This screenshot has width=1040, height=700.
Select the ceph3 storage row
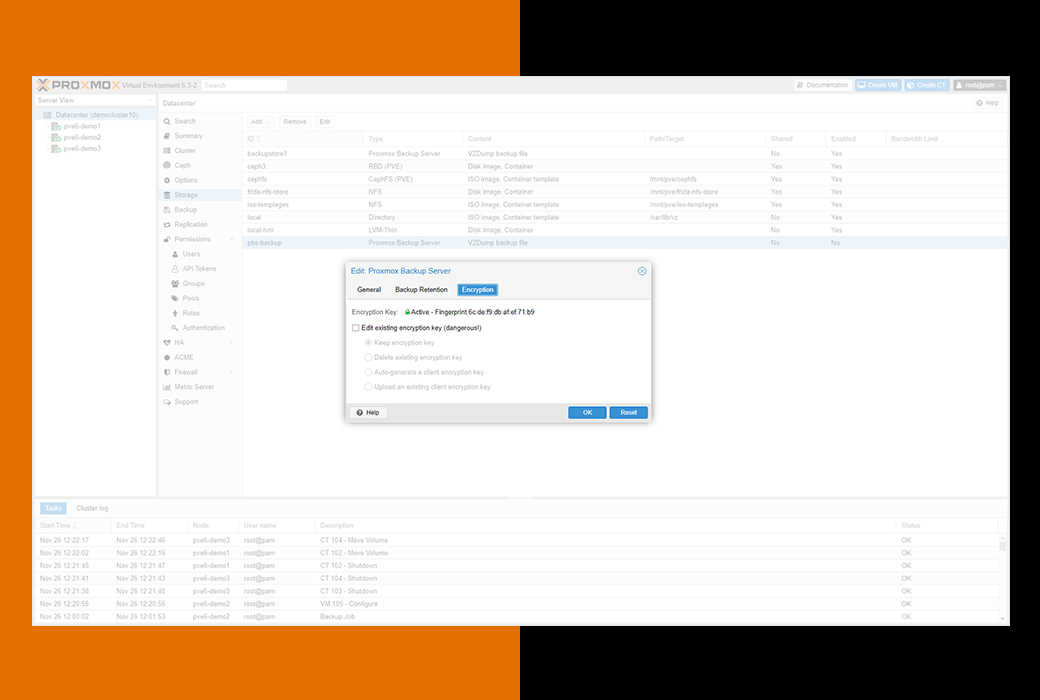(x=625, y=167)
